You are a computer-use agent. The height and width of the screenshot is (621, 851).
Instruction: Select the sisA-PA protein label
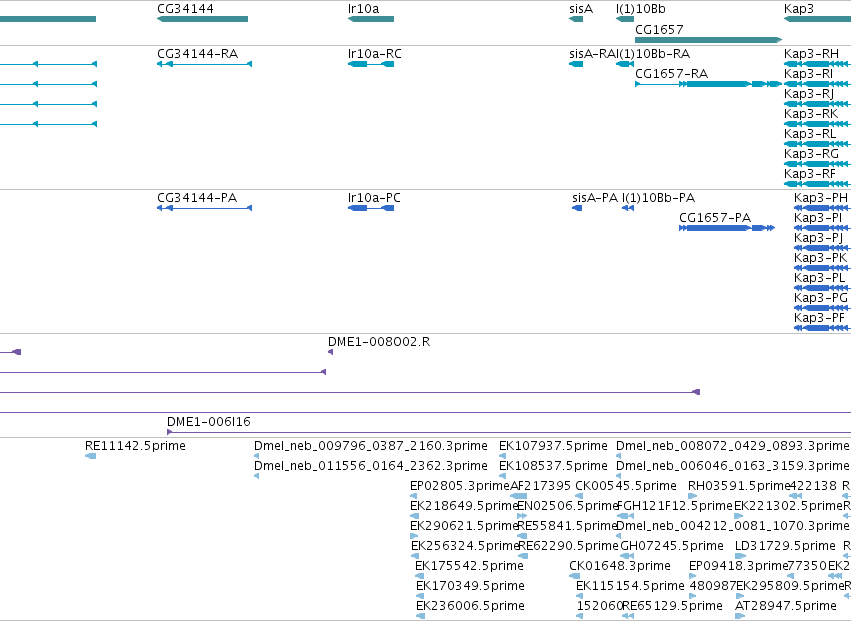coord(595,198)
